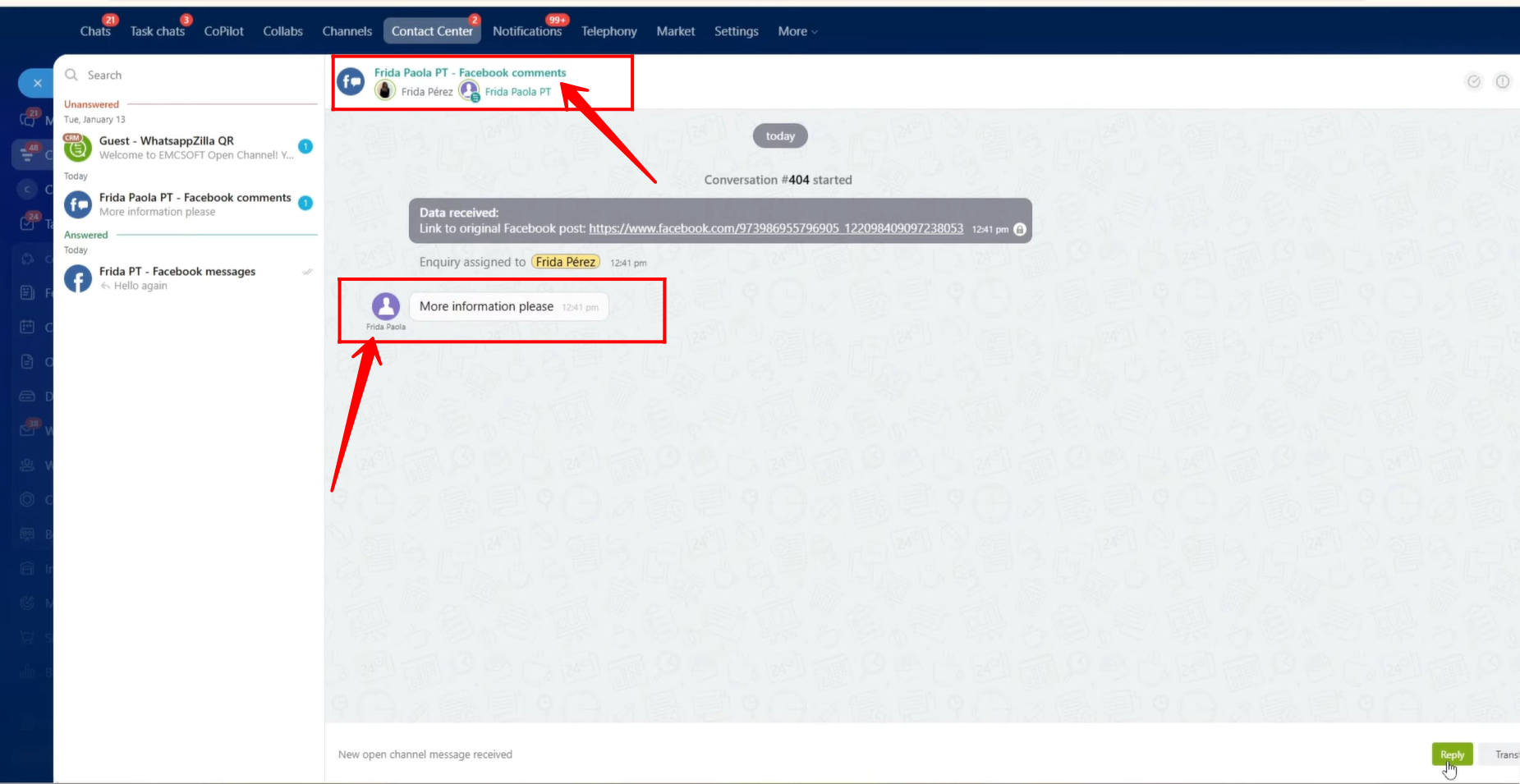Click the Frida Paola PT contact link

tap(517, 92)
